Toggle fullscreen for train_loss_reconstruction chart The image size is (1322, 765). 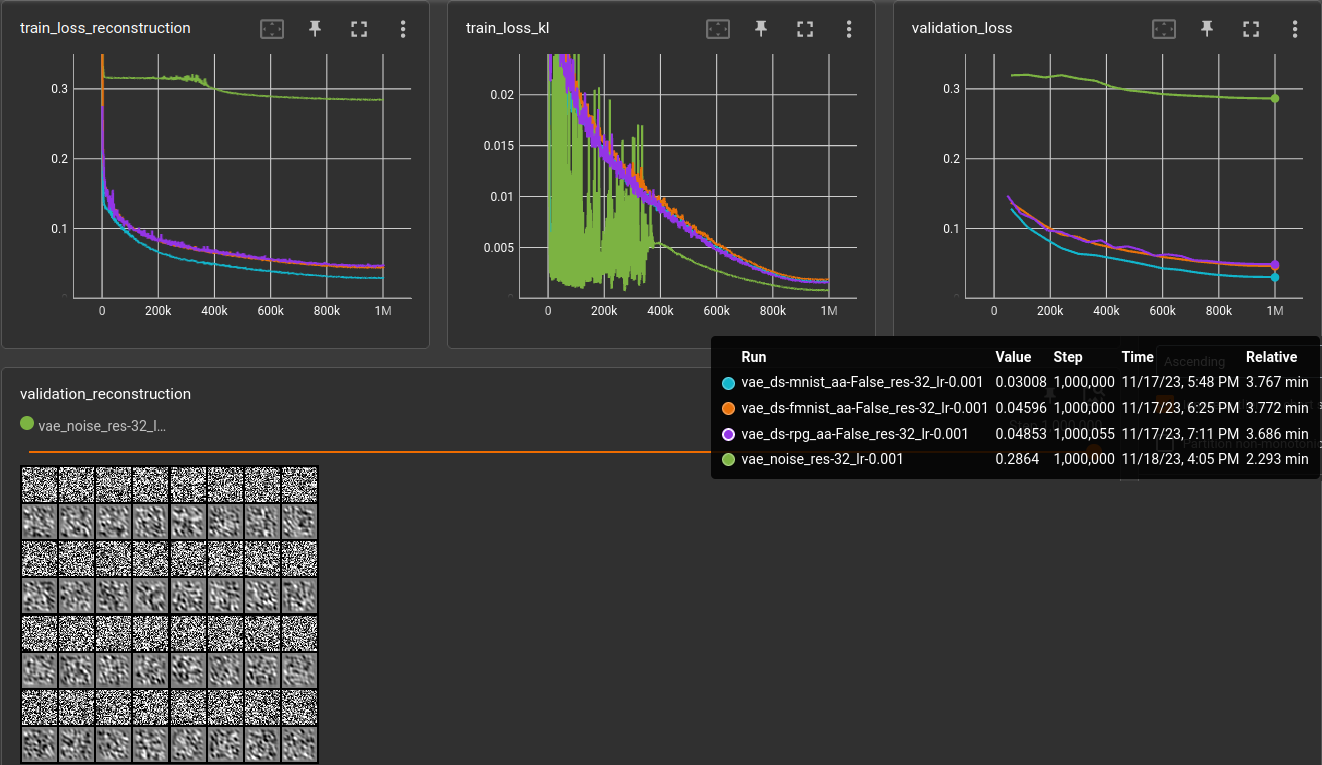[359, 29]
